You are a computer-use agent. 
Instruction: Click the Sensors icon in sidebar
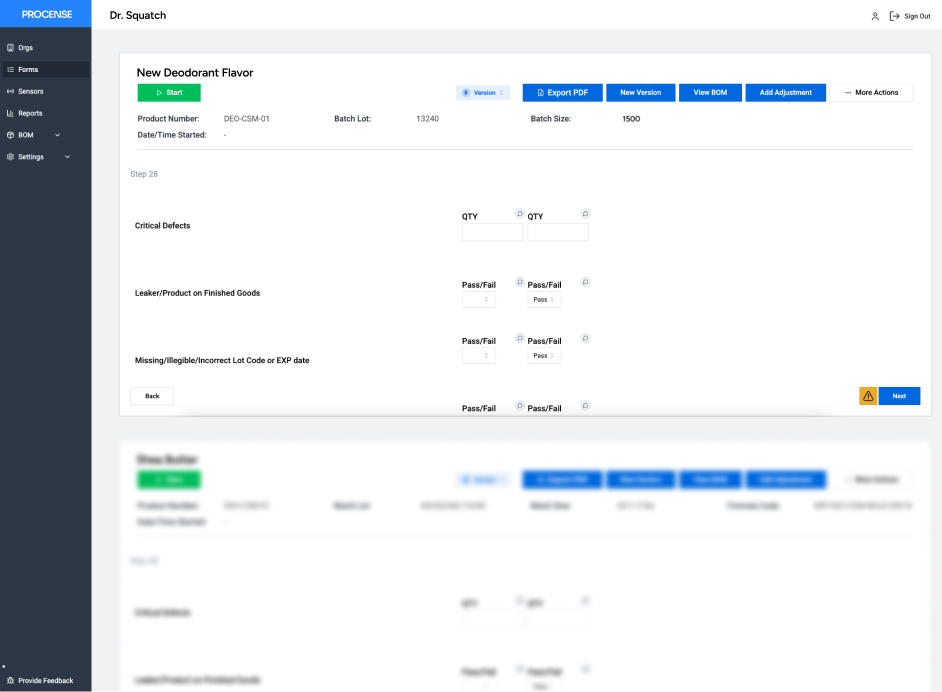click(10, 91)
